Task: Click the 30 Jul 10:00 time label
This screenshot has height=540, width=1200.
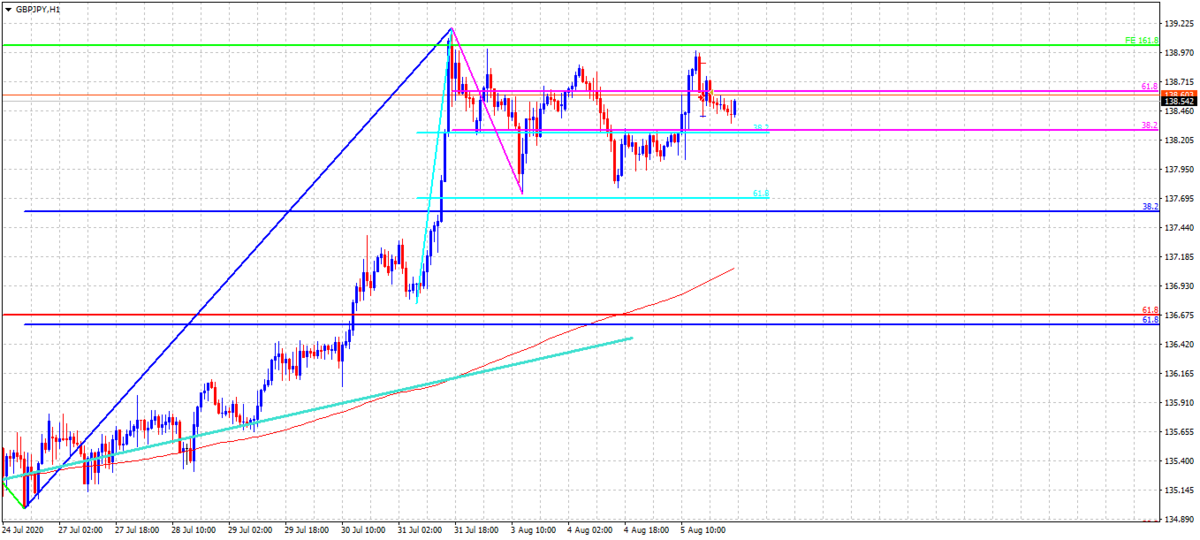Action: 363,529
